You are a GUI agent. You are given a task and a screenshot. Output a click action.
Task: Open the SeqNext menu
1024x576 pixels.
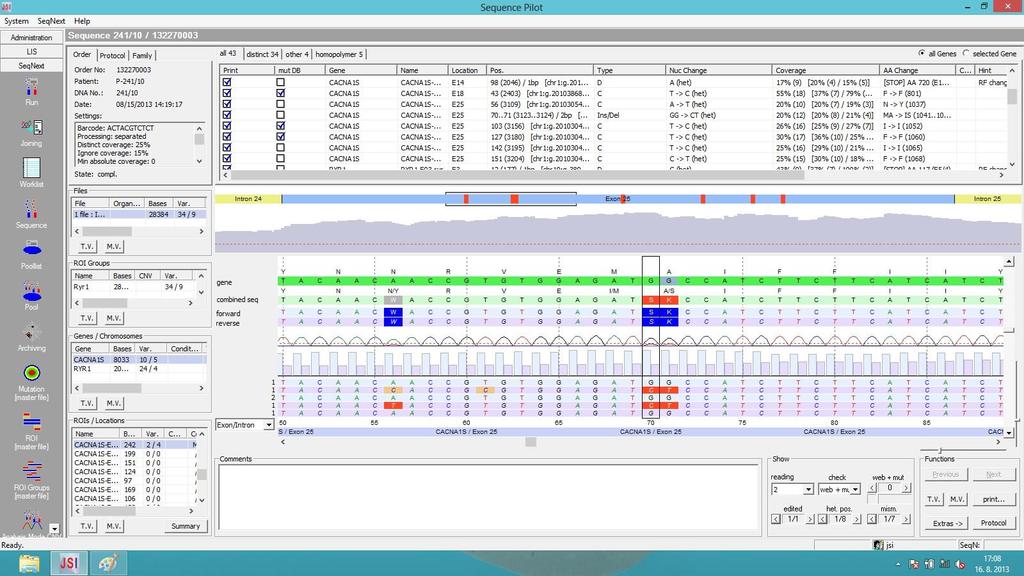[51, 21]
